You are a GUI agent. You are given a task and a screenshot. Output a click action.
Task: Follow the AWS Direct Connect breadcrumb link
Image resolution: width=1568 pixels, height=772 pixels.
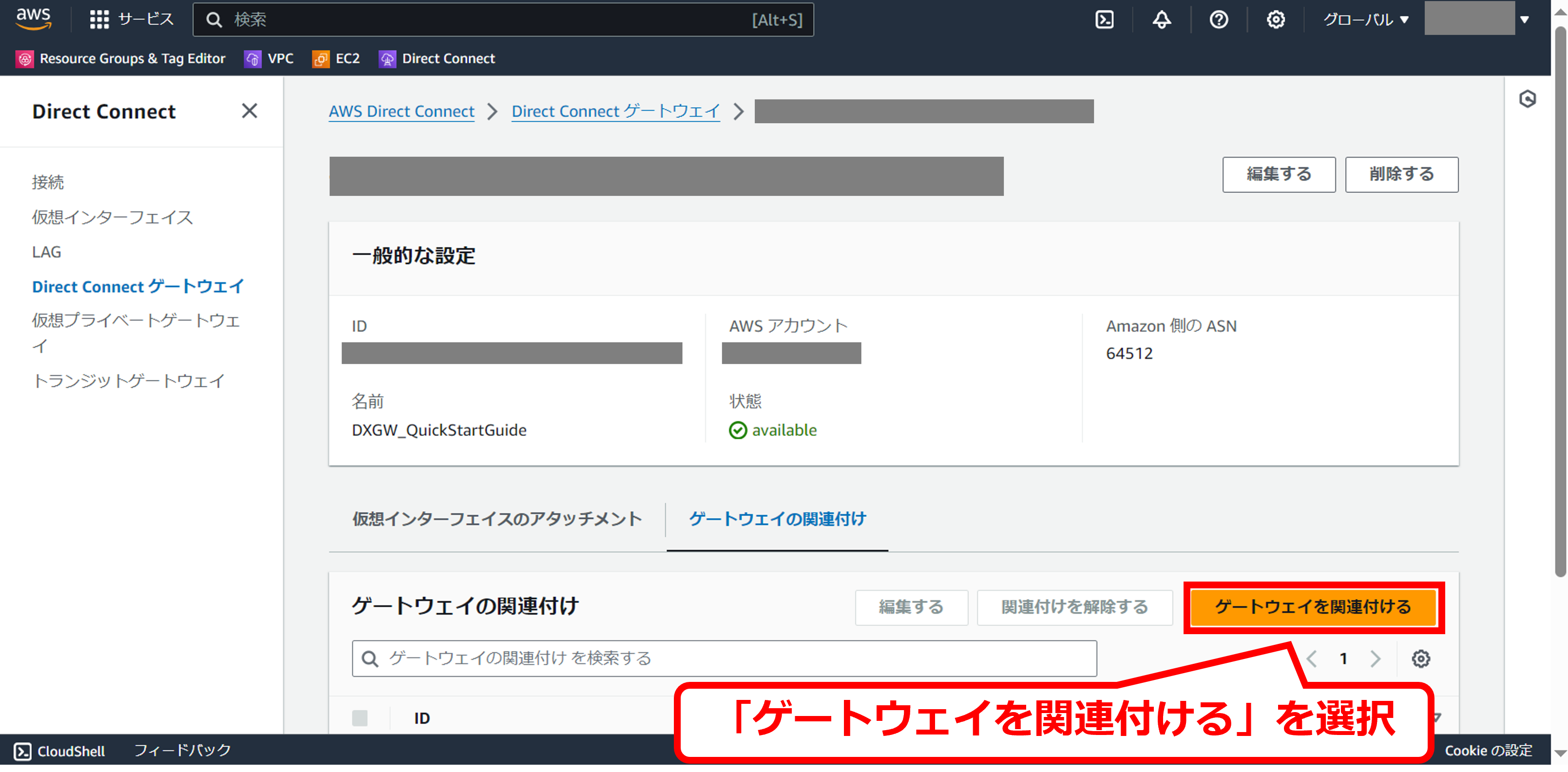[401, 112]
